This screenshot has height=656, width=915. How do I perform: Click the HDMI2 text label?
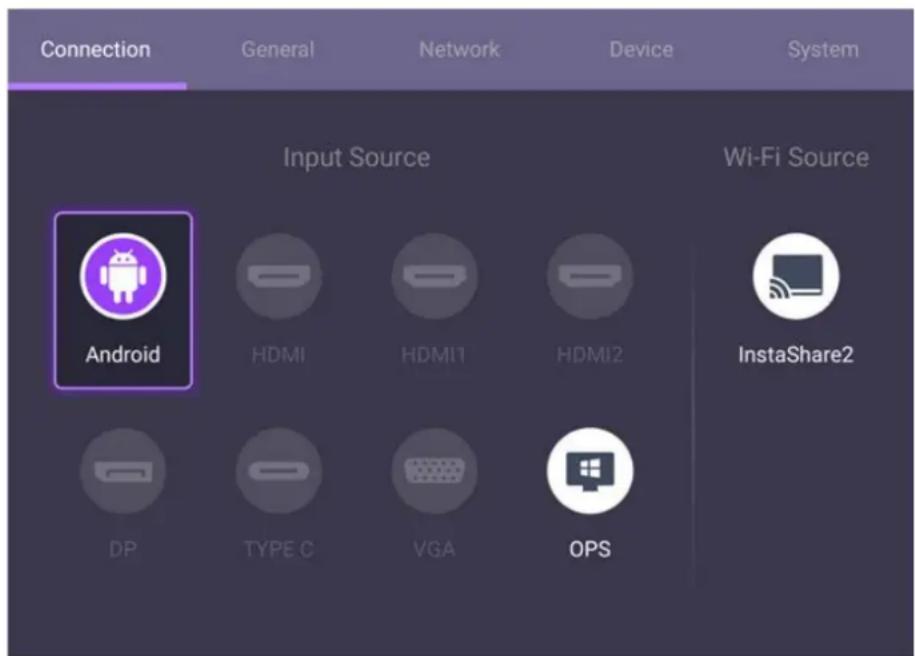590,355
